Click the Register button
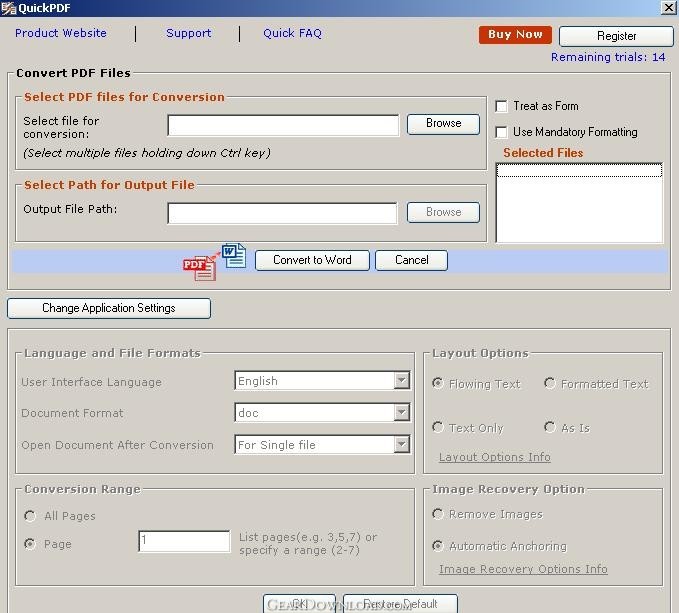 [616, 36]
